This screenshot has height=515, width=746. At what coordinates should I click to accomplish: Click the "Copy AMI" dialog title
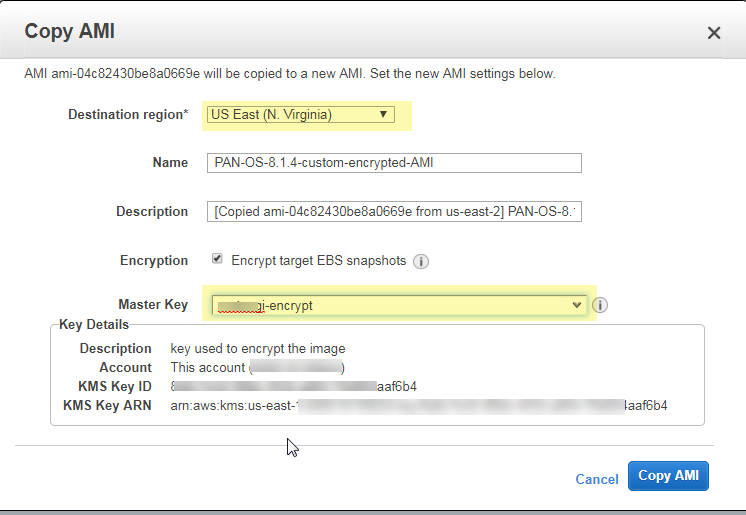[x=70, y=31]
